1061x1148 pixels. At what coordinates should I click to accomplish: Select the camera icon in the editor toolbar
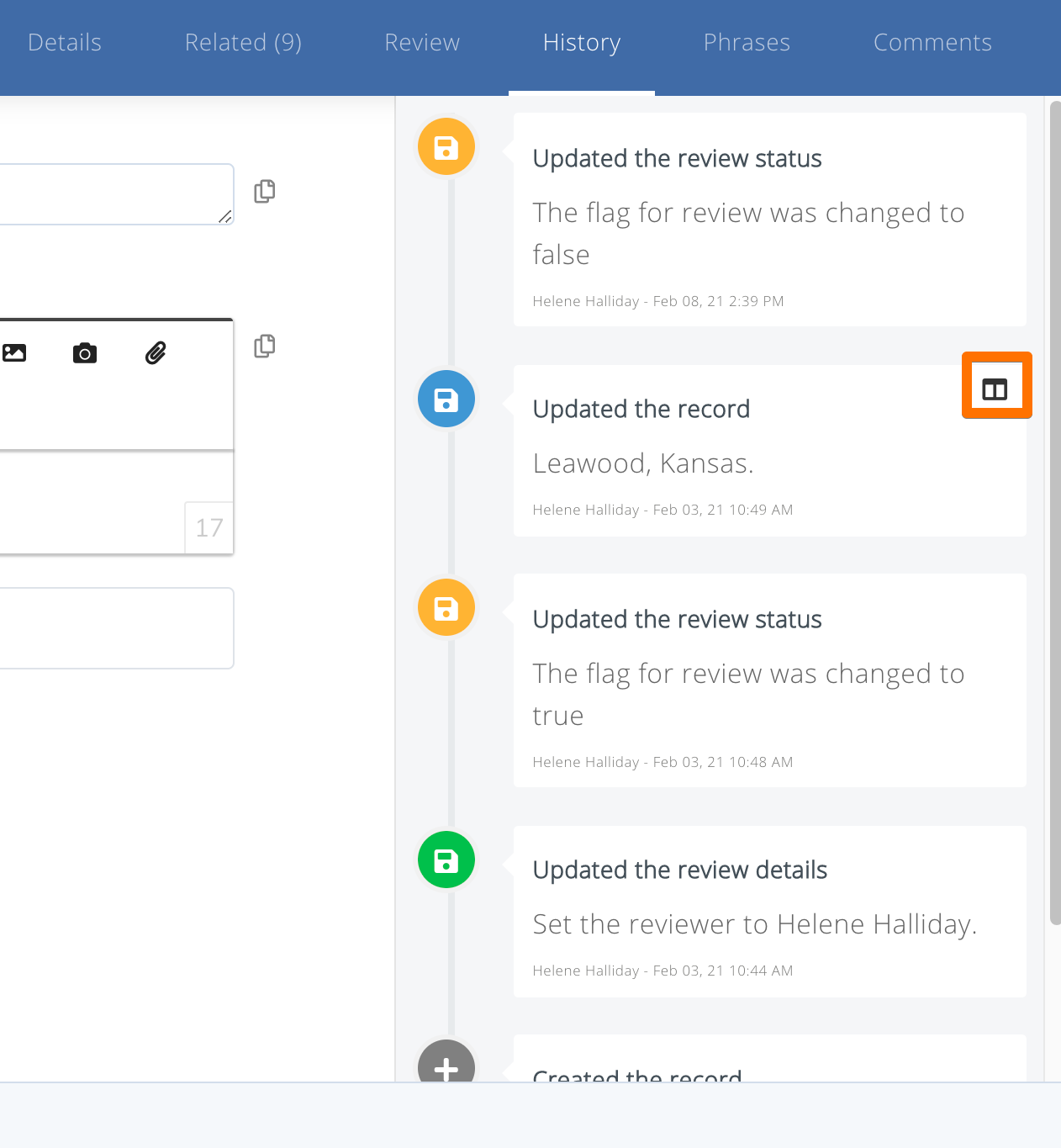tap(85, 353)
